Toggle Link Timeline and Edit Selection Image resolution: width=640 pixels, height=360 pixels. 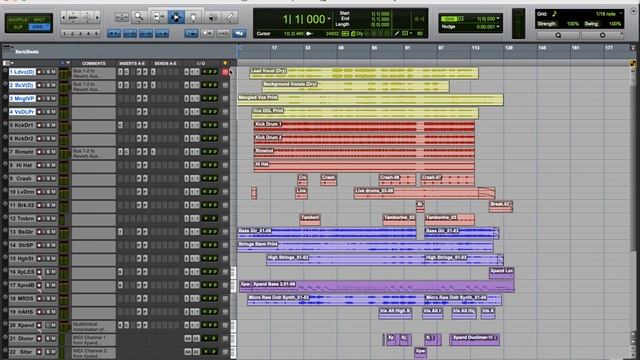tap(130, 33)
